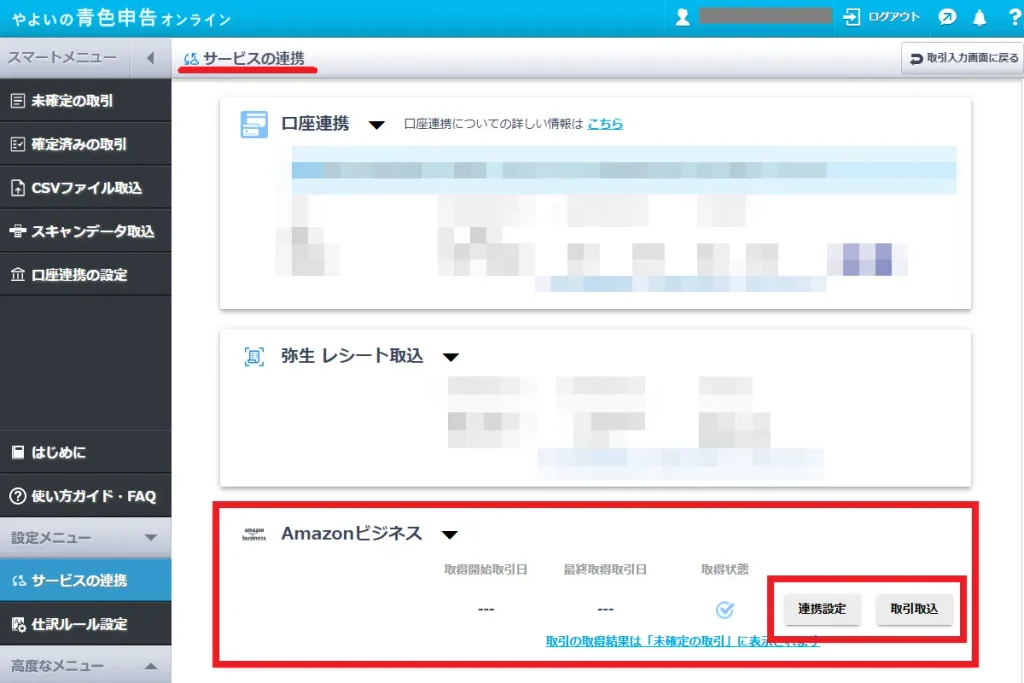Click the 連携設定 button
Image resolution: width=1024 pixels, height=683 pixels.
[822, 609]
